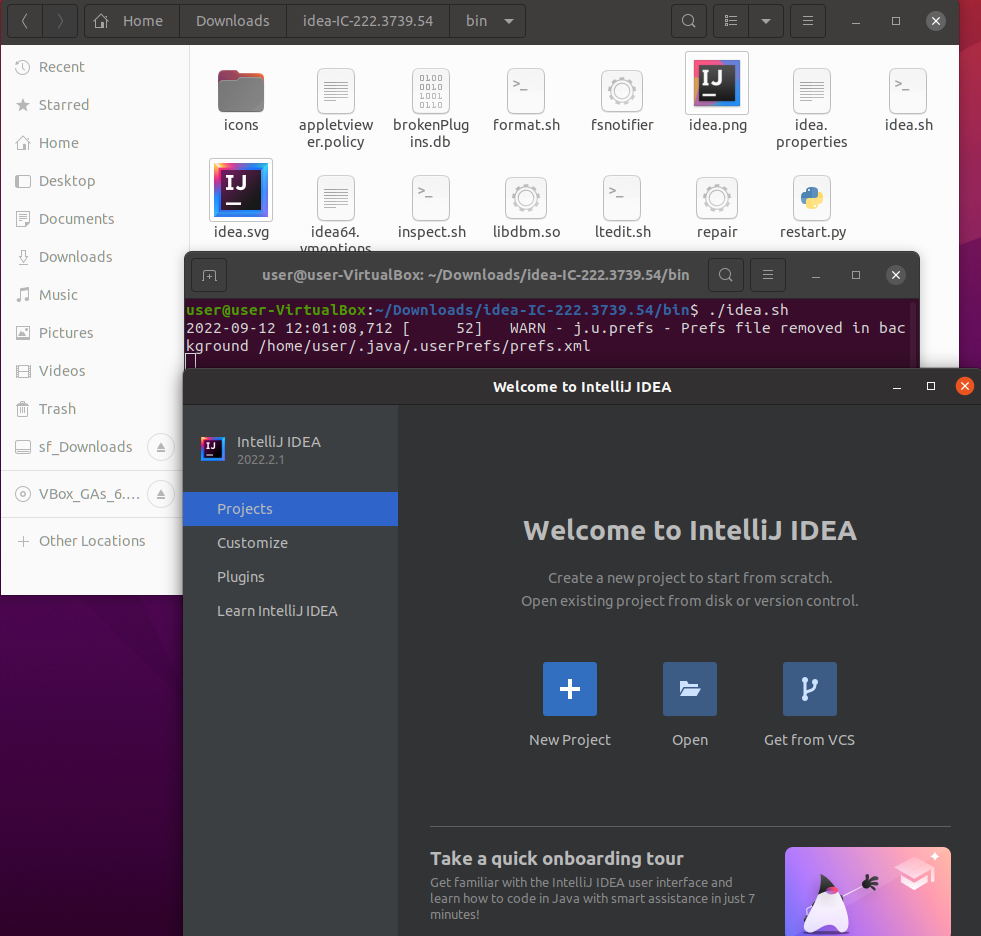Open Music in the file manager sidebar
The width and height of the screenshot is (981, 936).
coord(91,295)
